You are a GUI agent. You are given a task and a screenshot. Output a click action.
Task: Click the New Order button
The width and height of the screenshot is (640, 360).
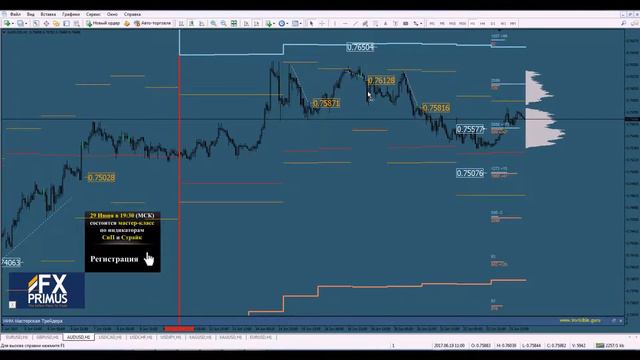103,24
